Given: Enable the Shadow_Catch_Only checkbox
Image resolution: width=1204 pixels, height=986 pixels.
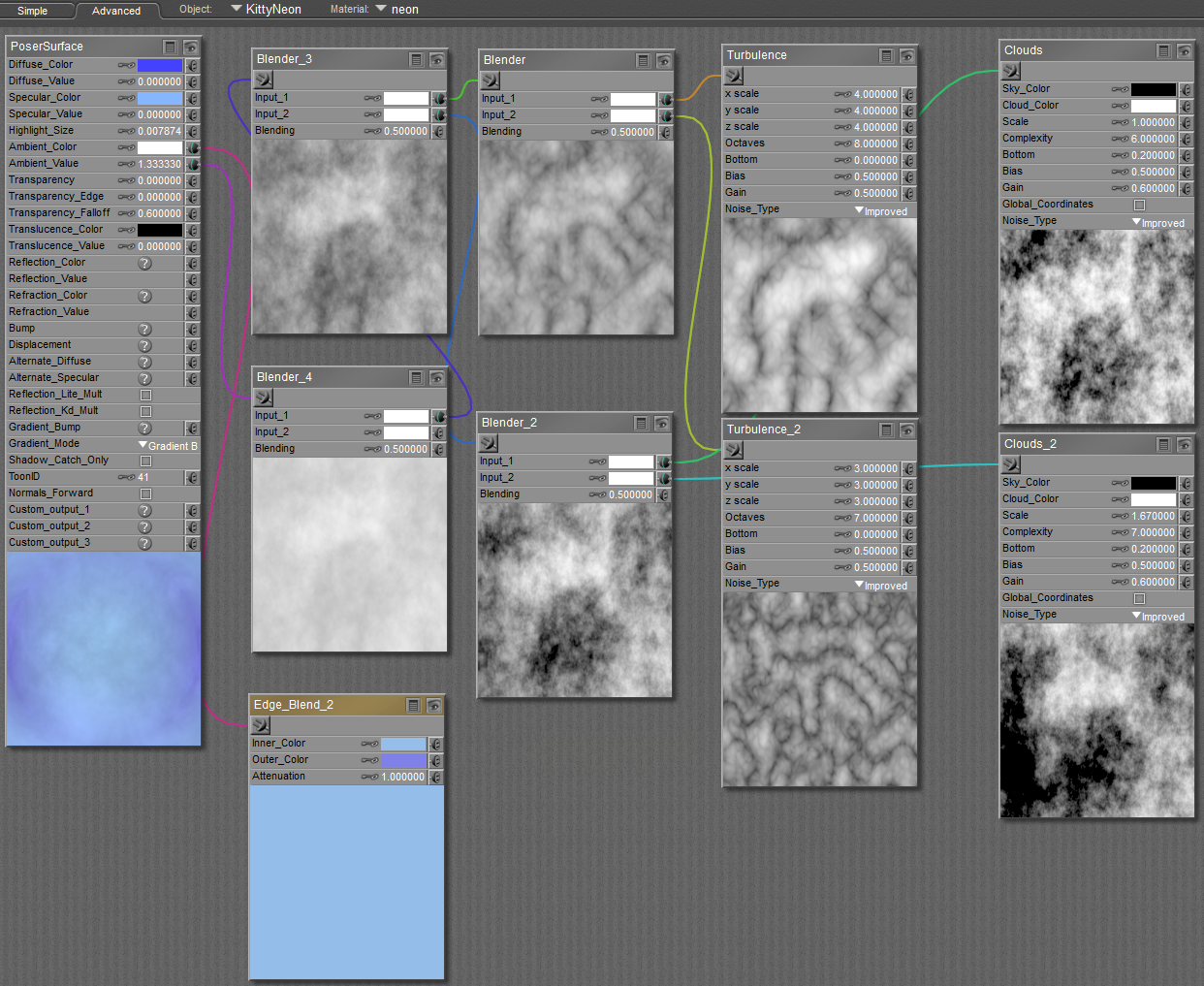Looking at the screenshot, I should click(x=145, y=461).
